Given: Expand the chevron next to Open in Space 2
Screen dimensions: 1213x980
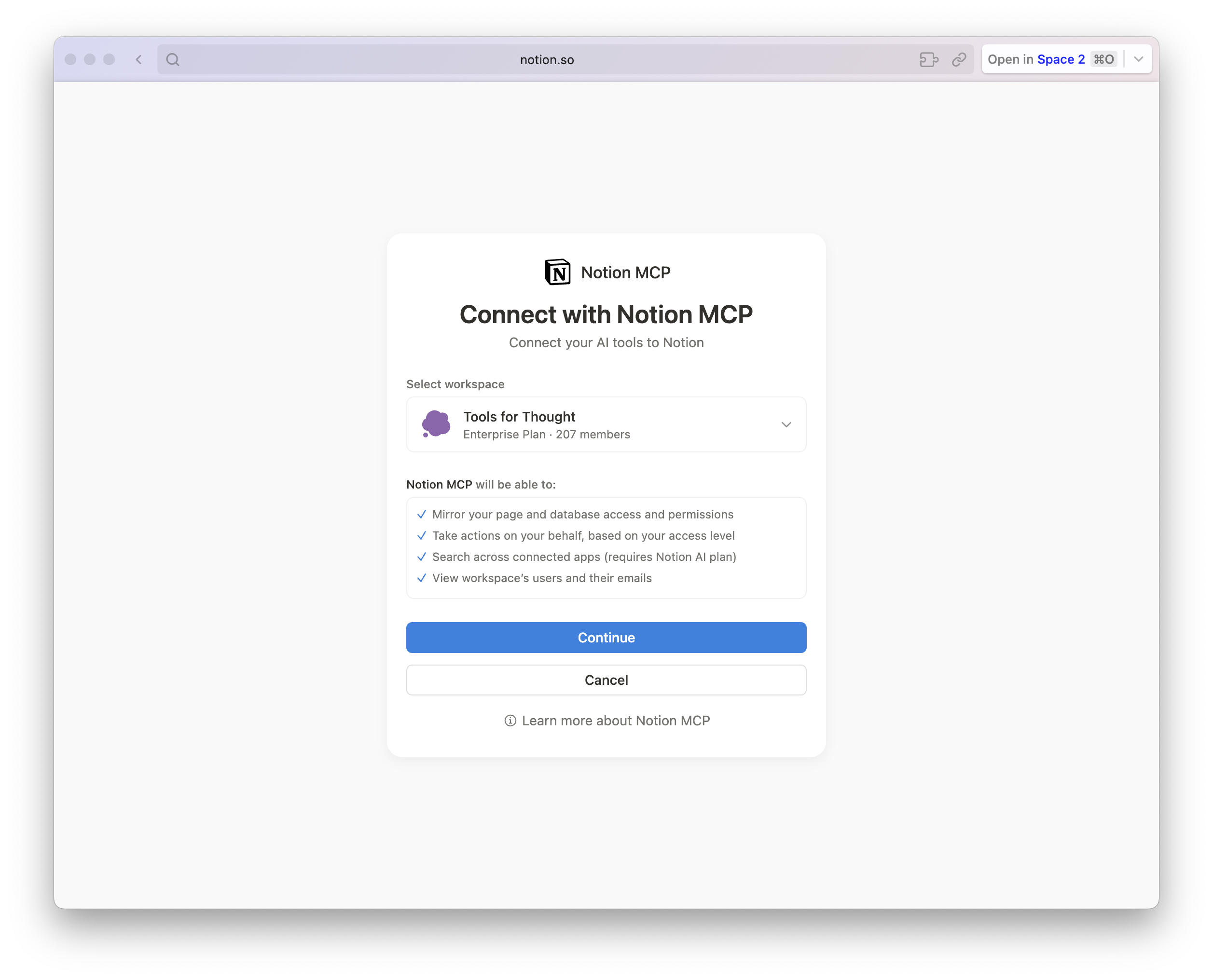Looking at the screenshot, I should 1138,59.
